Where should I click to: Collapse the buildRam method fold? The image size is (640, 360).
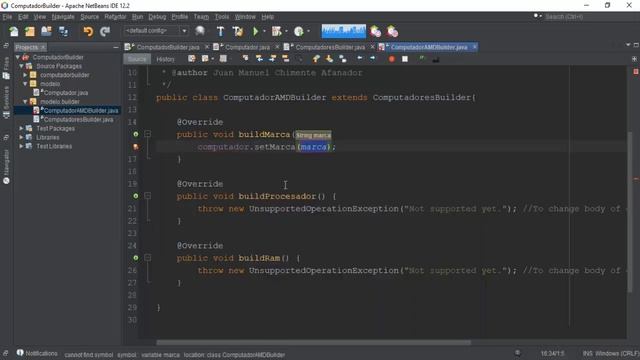pyautogui.click(x=148, y=258)
